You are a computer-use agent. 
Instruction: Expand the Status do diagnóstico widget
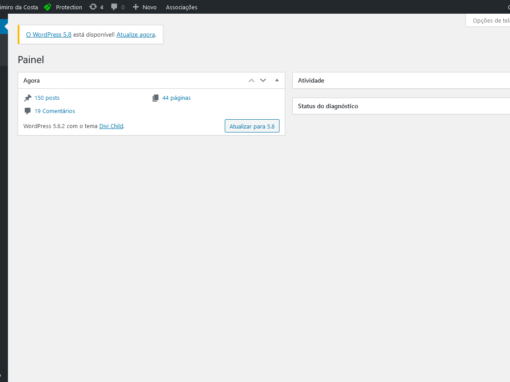coord(401,106)
